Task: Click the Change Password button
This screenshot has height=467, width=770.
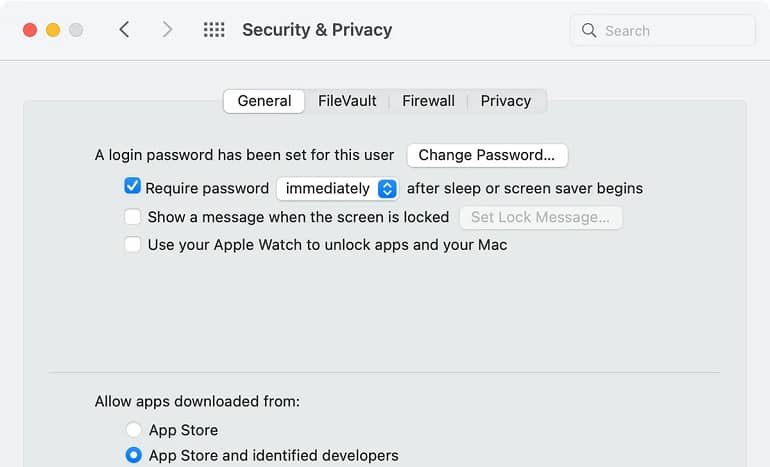Action: 487,155
